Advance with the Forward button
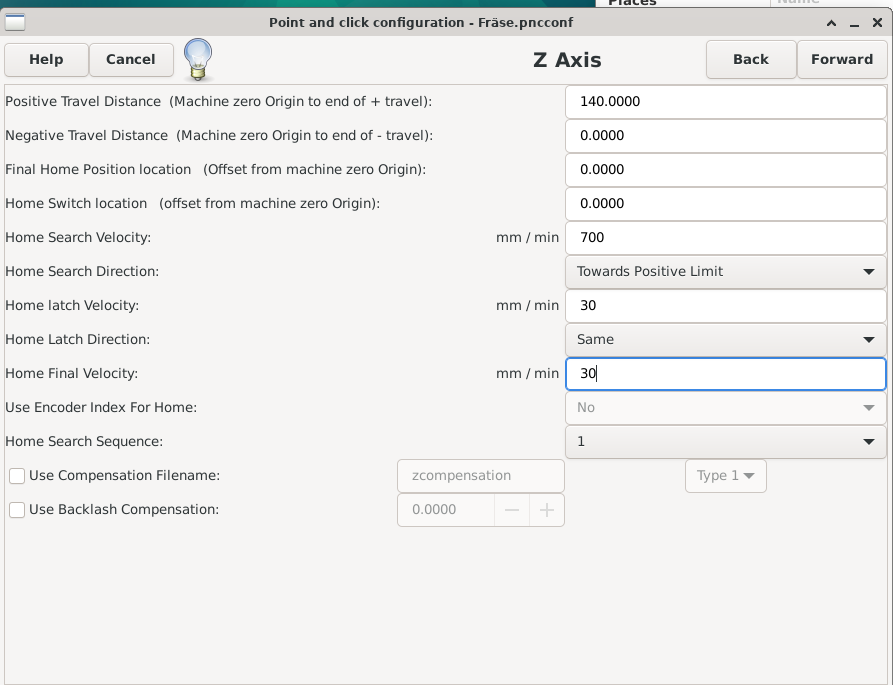The image size is (893, 685). [841, 60]
